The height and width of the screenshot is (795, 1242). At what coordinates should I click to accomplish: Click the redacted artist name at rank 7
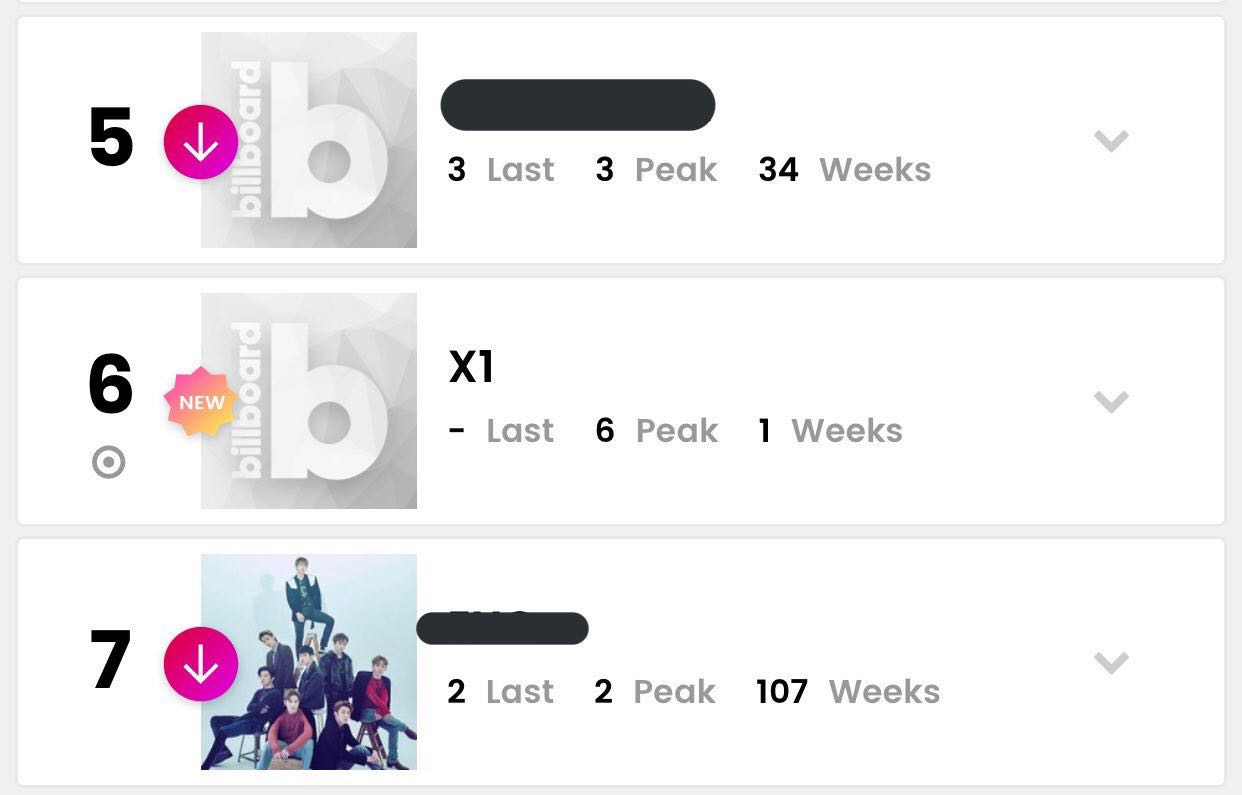(502, 628)
